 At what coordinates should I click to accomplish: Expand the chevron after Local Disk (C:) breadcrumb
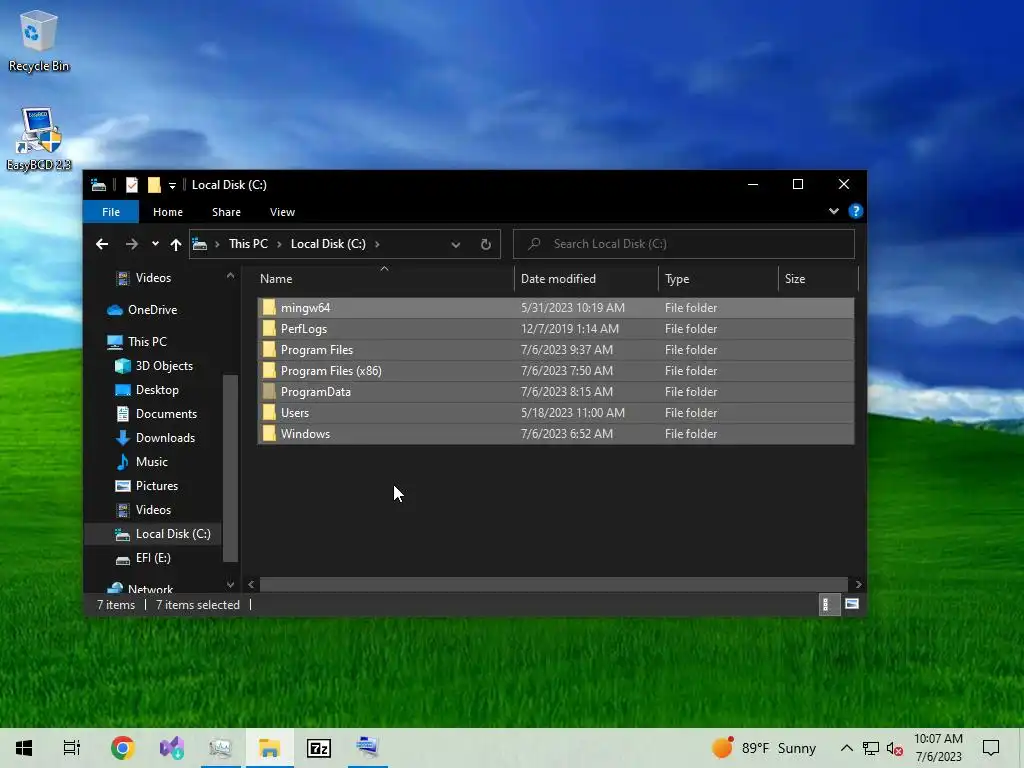tap(377, 244)
